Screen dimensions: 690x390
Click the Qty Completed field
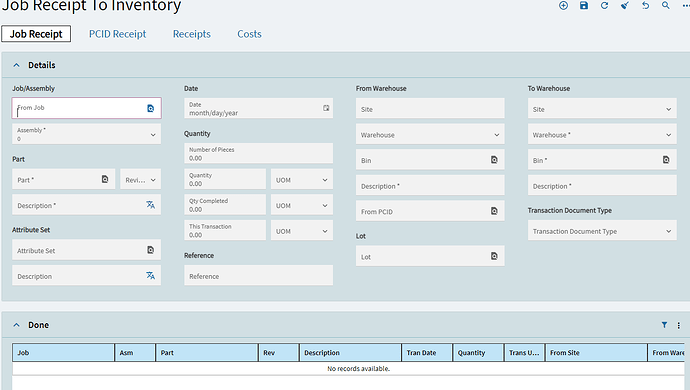pyautogui.click(x=225, y=205)
